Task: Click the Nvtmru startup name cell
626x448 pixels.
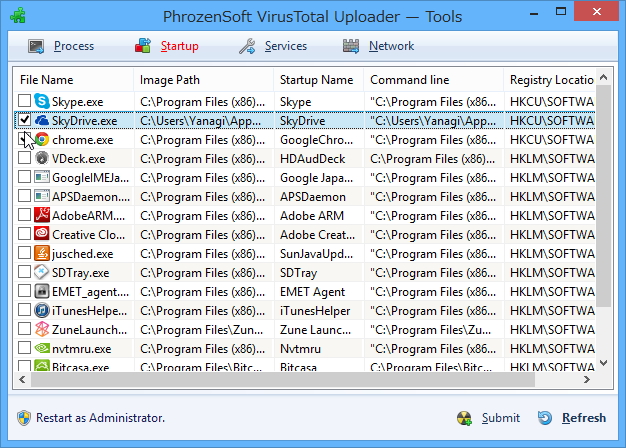Action: [x=319, y=349]
